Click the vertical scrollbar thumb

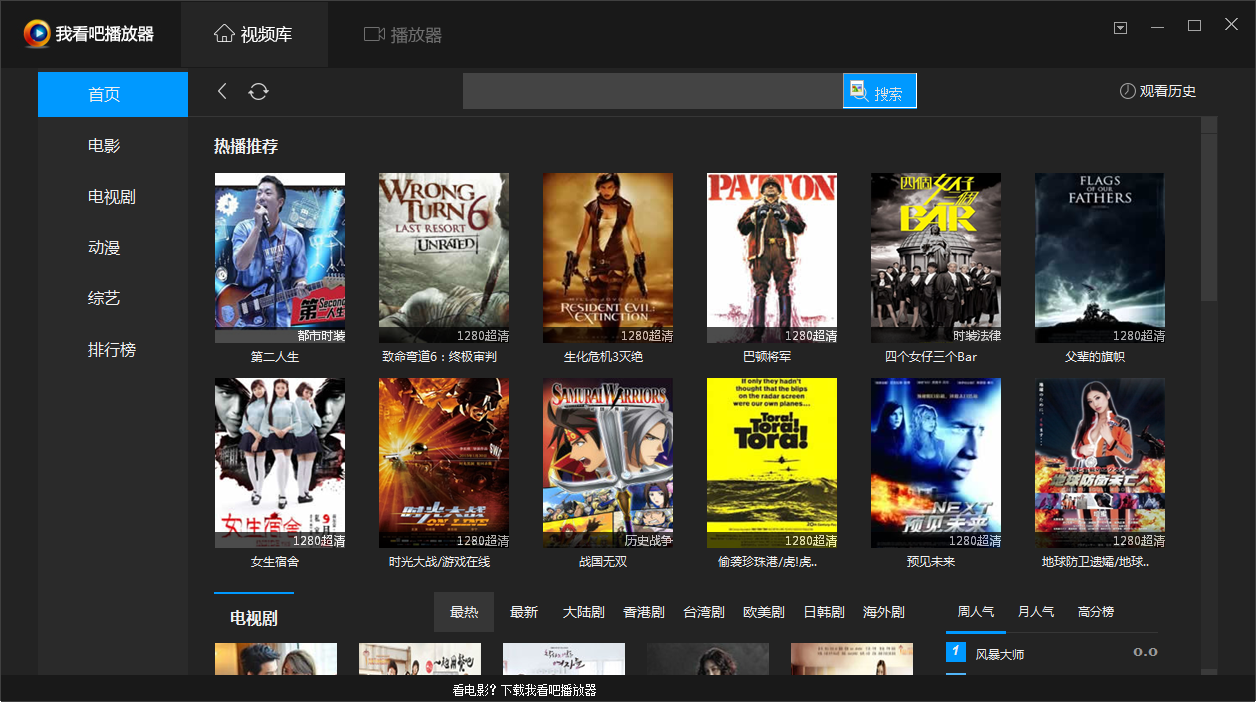(1209, 217)
